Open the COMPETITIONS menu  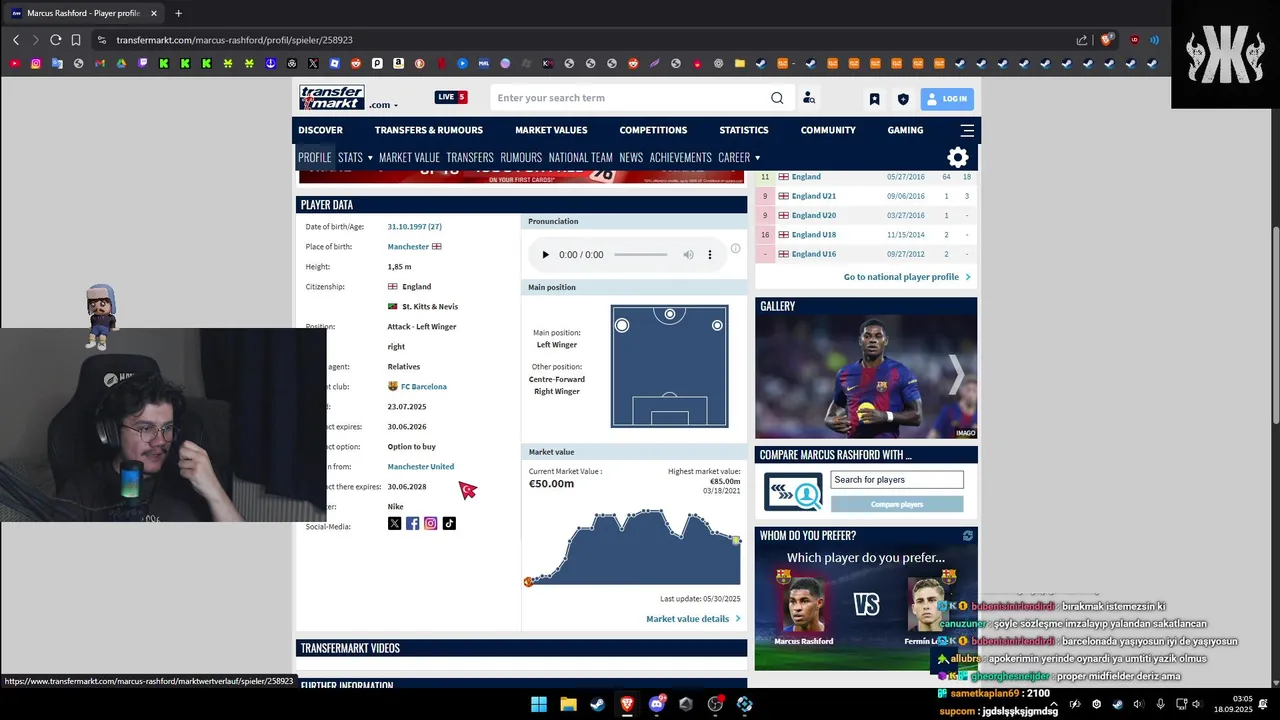click(x=653, y=130)
